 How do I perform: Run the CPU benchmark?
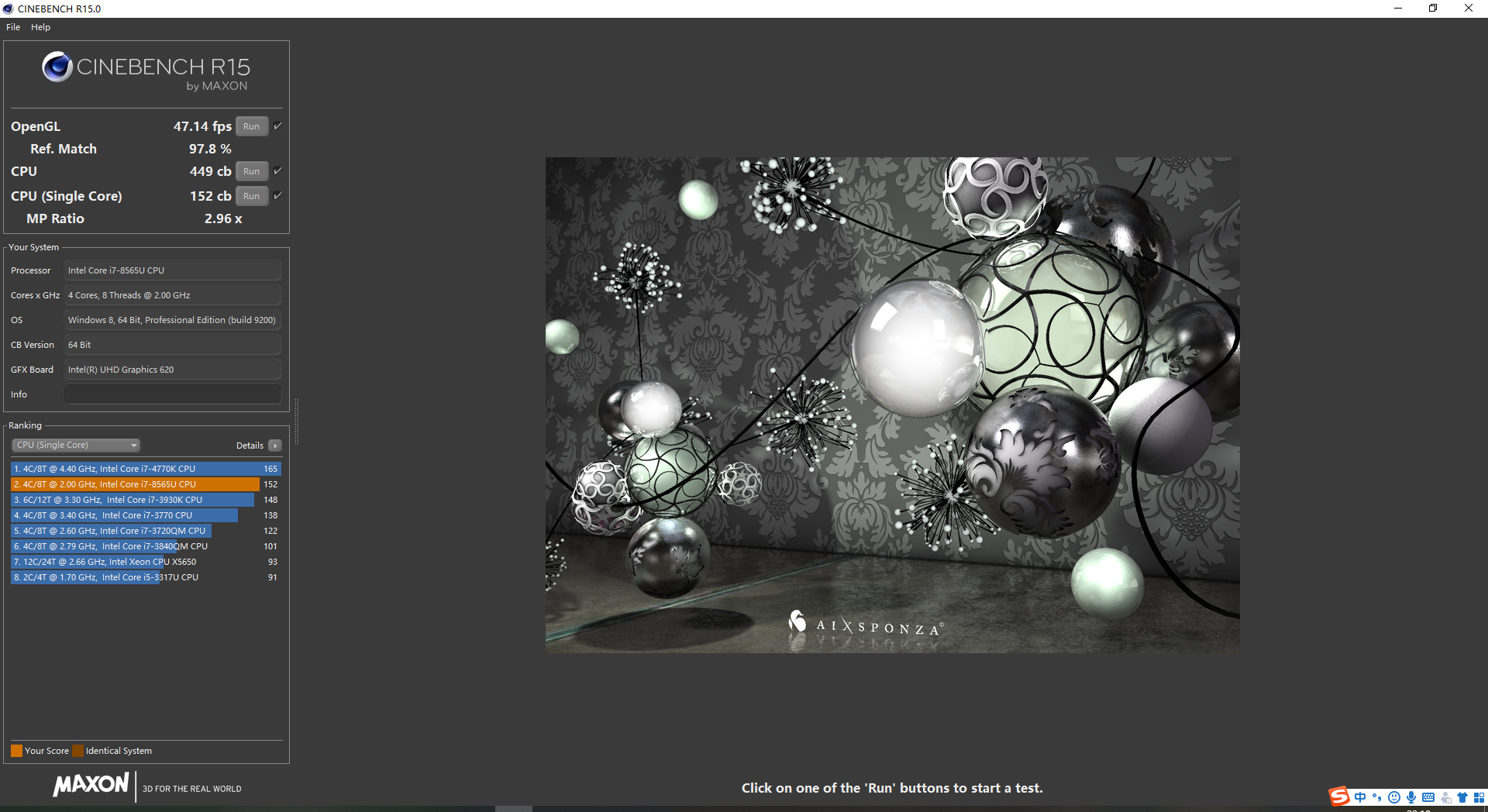tap(252, 171)
